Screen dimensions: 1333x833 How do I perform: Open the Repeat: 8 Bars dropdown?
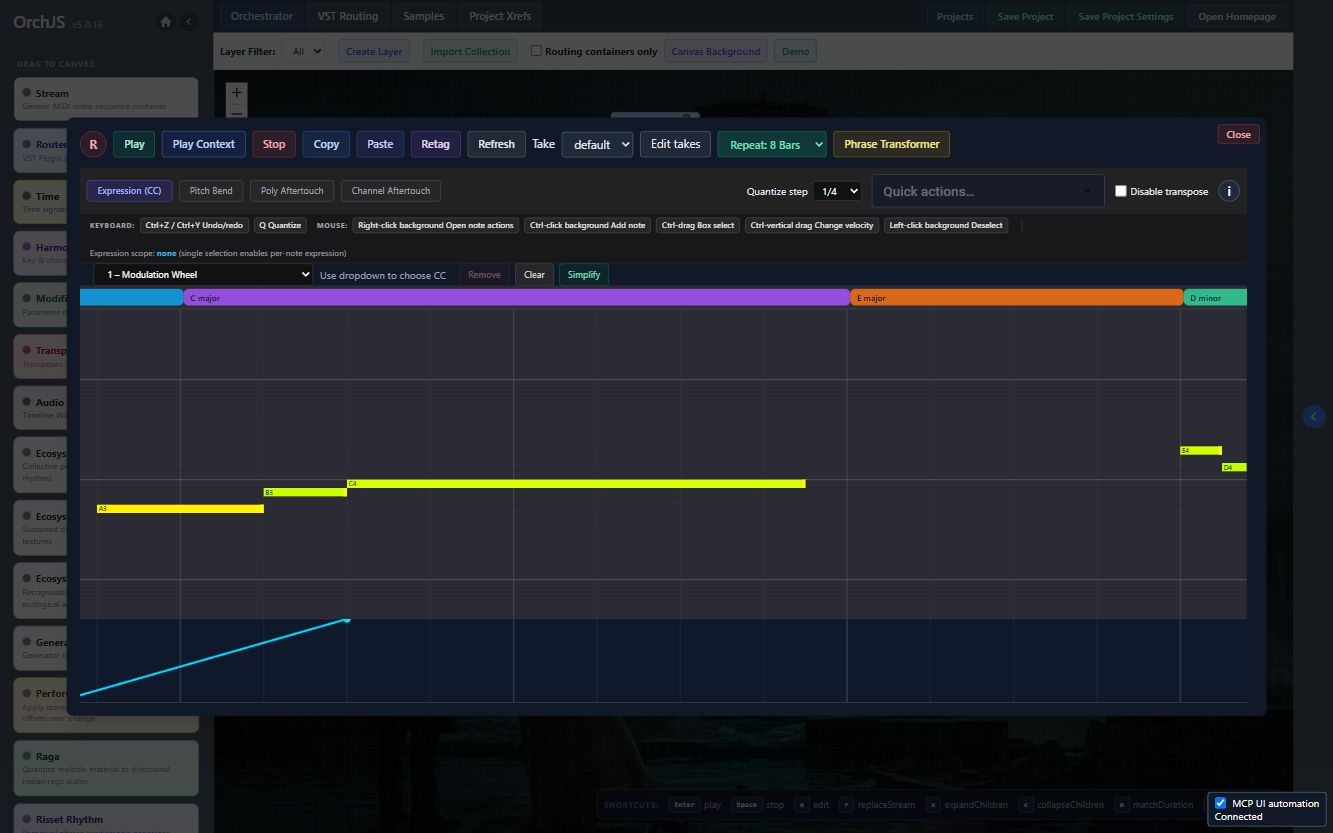[x=772, y=144]
